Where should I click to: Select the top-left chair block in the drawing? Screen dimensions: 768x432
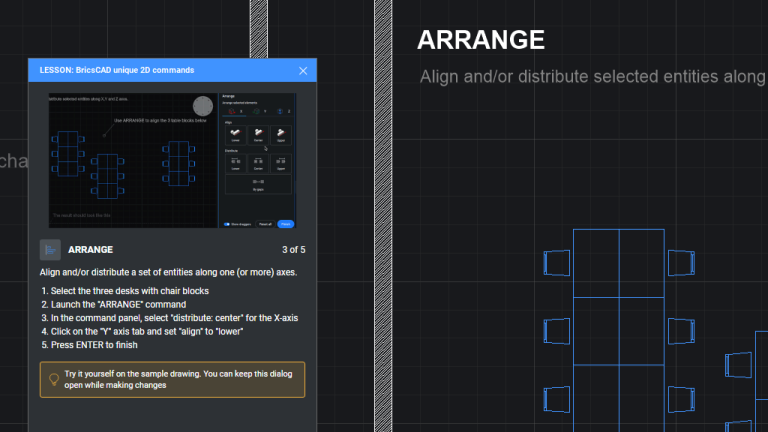pyautogui.click(x=557, y=263)
